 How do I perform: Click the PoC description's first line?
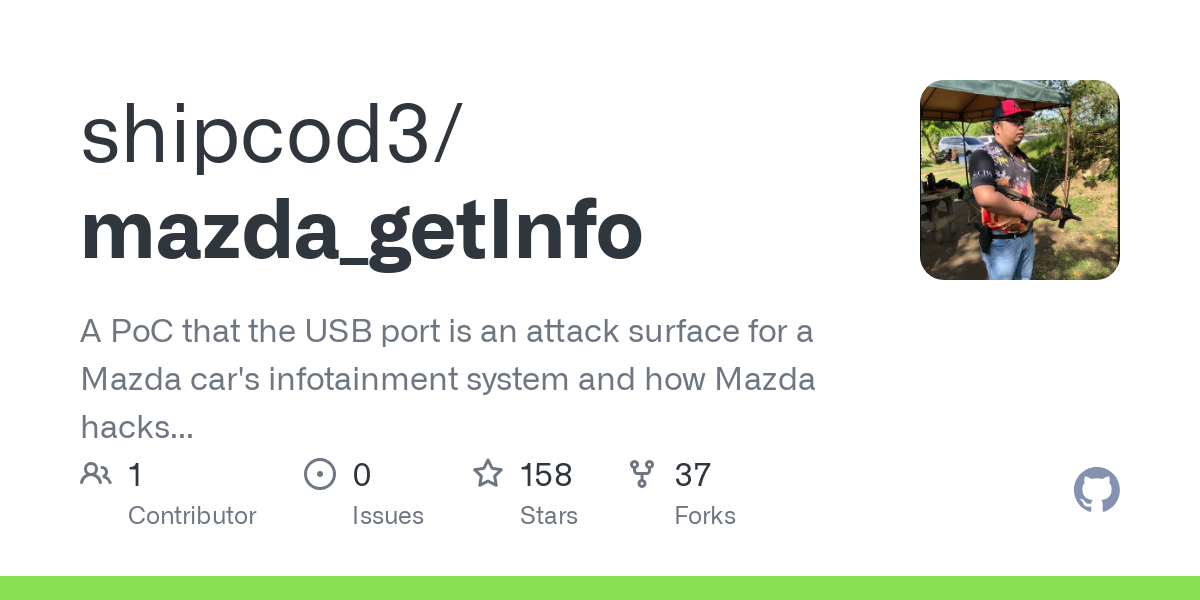(x=446, y=332)
